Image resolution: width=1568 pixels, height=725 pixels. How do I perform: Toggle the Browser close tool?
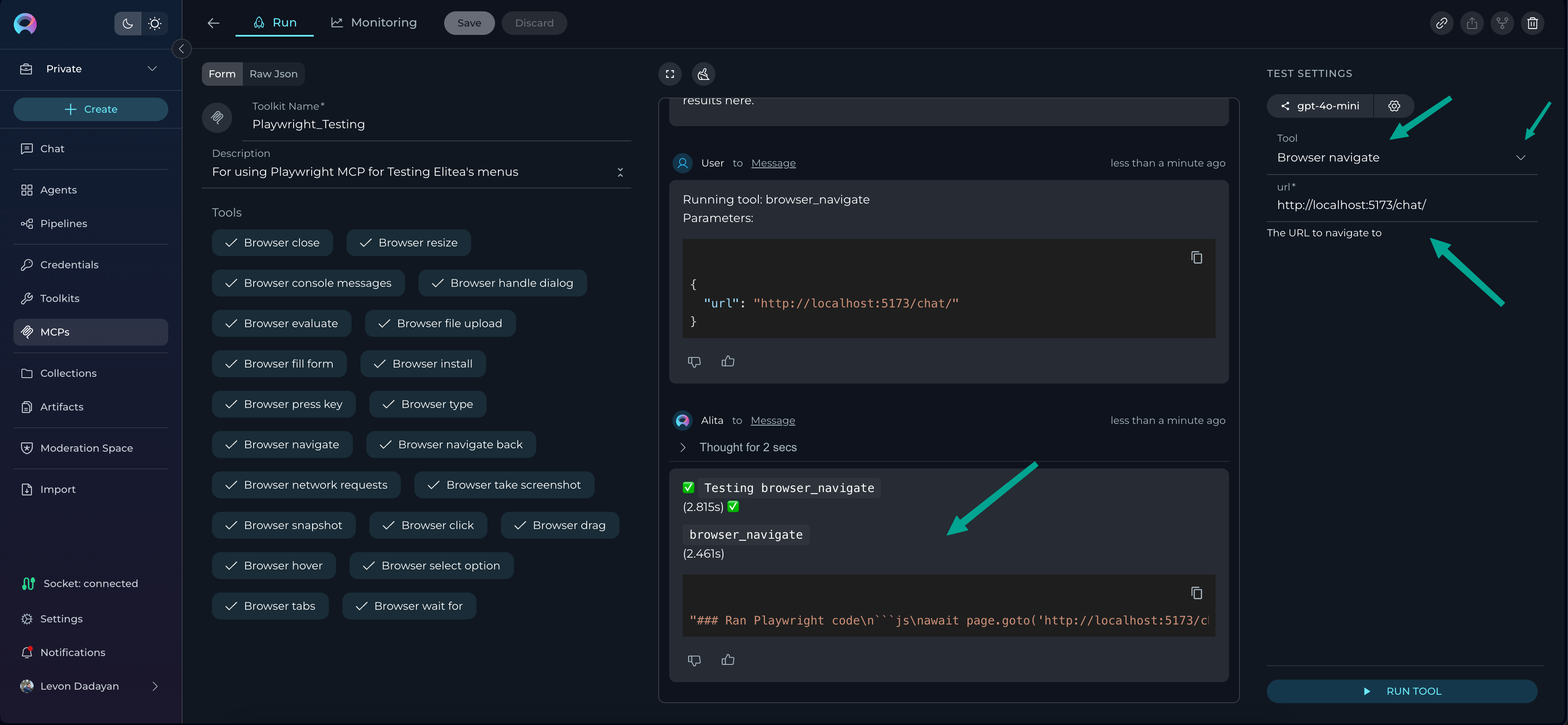coord(272,243)
